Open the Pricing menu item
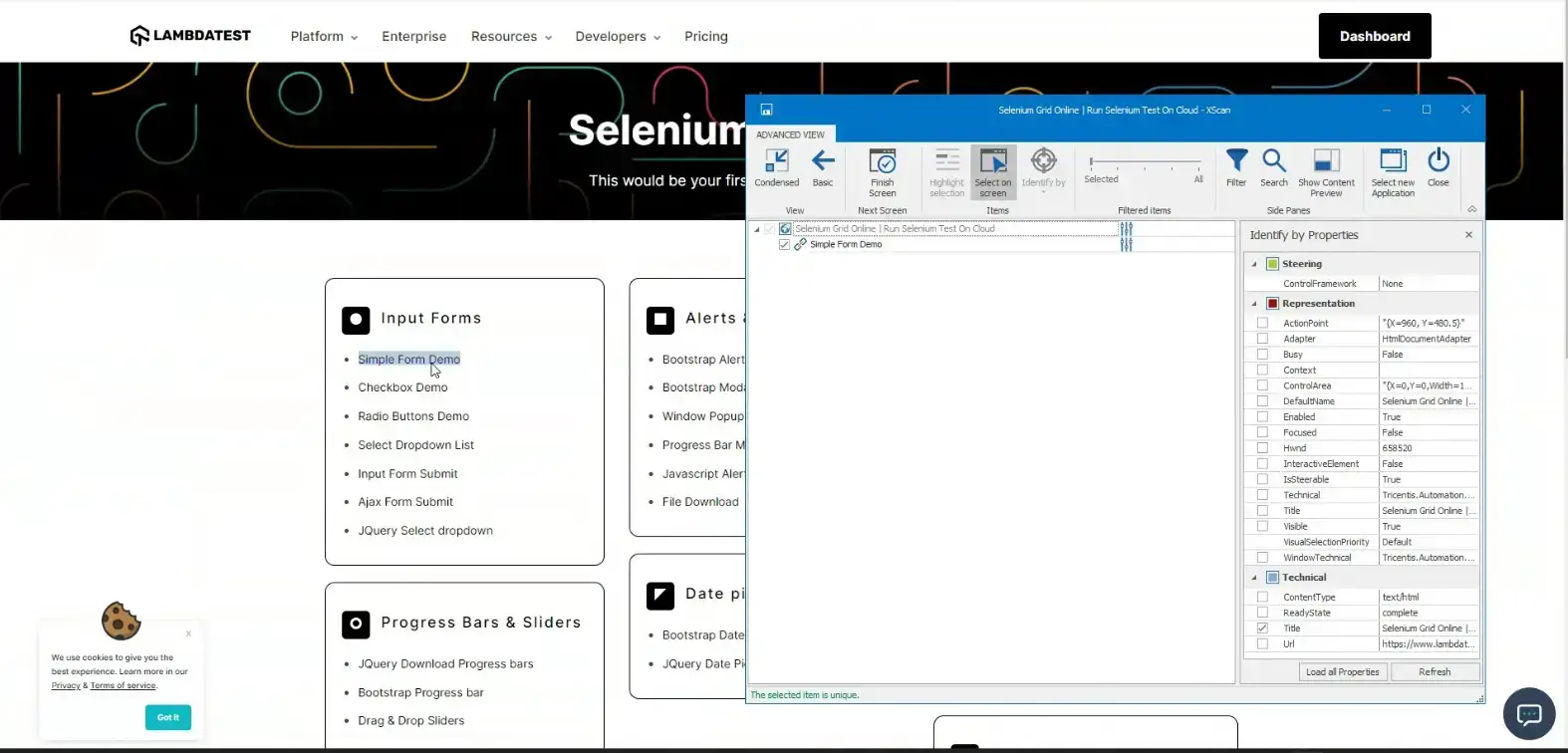Image resolution: width=1568 pixels, height=753 pixels. click(x=706, y=37)
